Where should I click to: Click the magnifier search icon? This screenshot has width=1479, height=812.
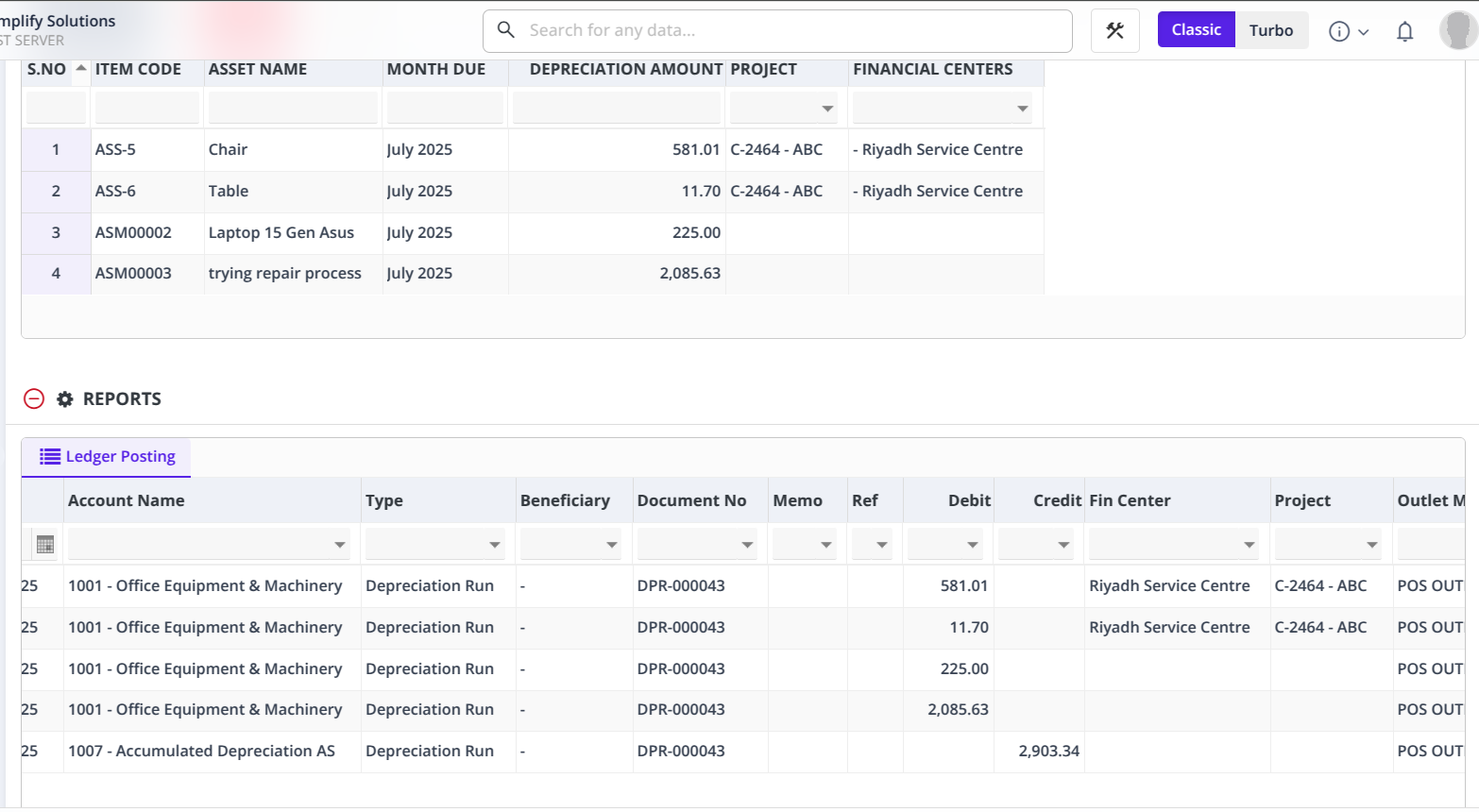pos(506,30)
